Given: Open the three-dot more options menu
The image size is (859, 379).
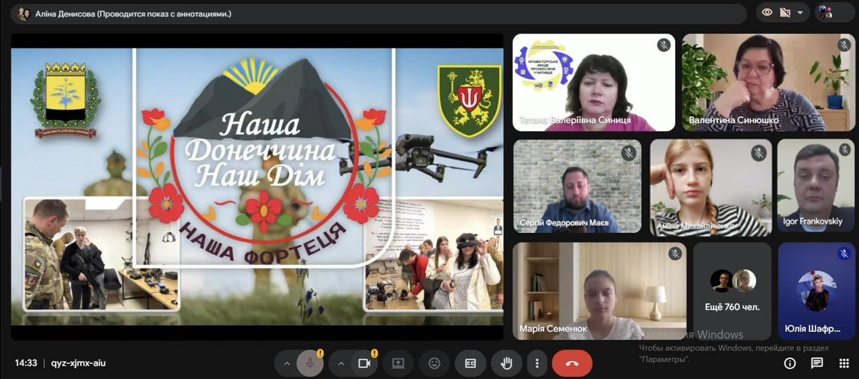Looking at the screenshot, I should tap(537, 363).
